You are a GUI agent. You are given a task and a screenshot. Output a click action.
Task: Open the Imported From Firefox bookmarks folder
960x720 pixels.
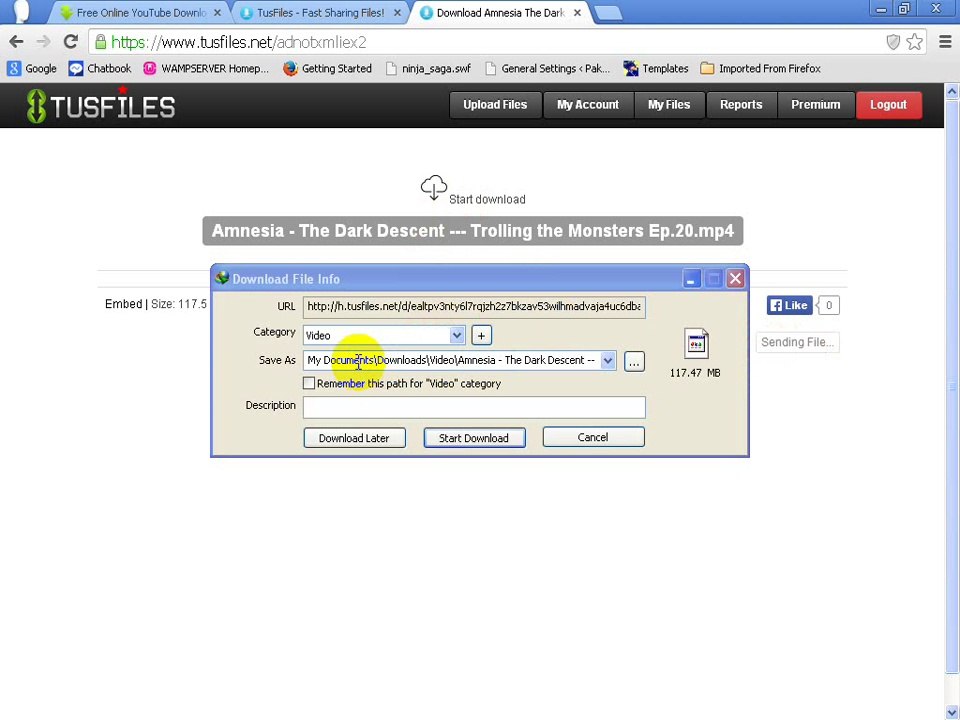coord(760,69)
